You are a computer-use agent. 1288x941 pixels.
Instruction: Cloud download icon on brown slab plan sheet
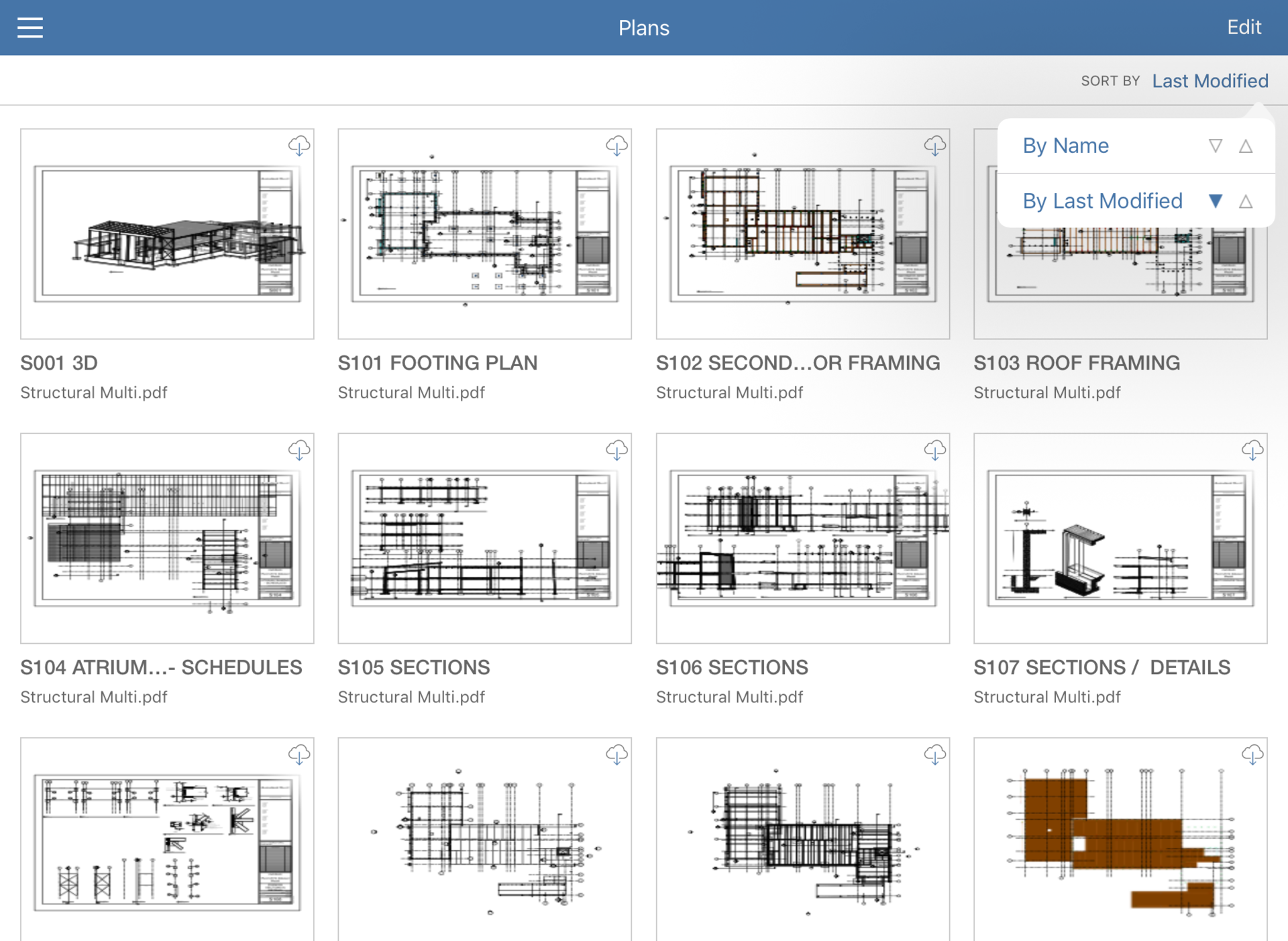1252,755
